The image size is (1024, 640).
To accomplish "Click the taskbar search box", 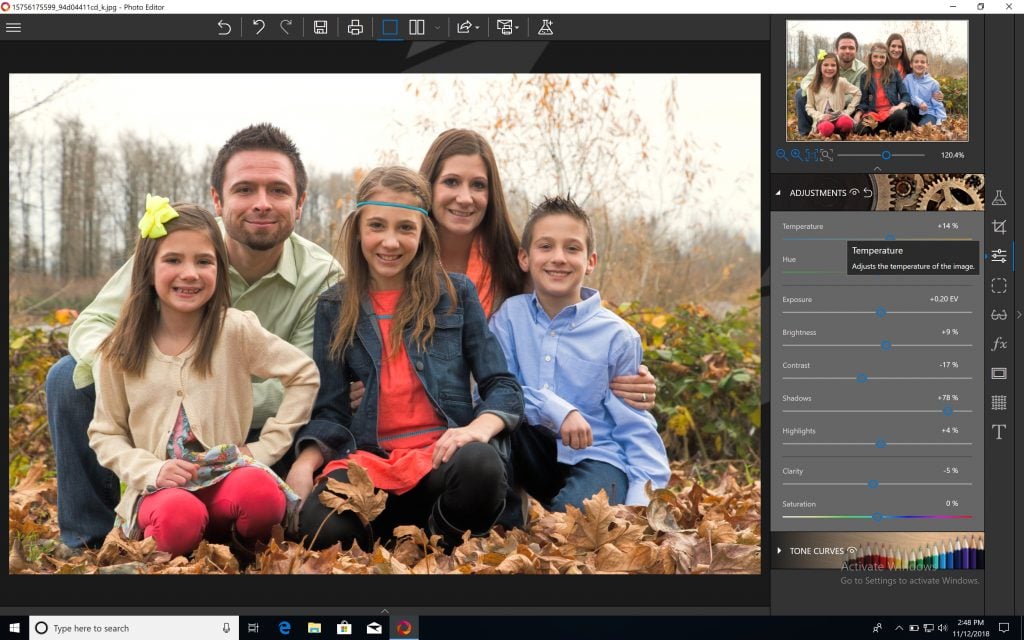I will (x=133, y=628).
